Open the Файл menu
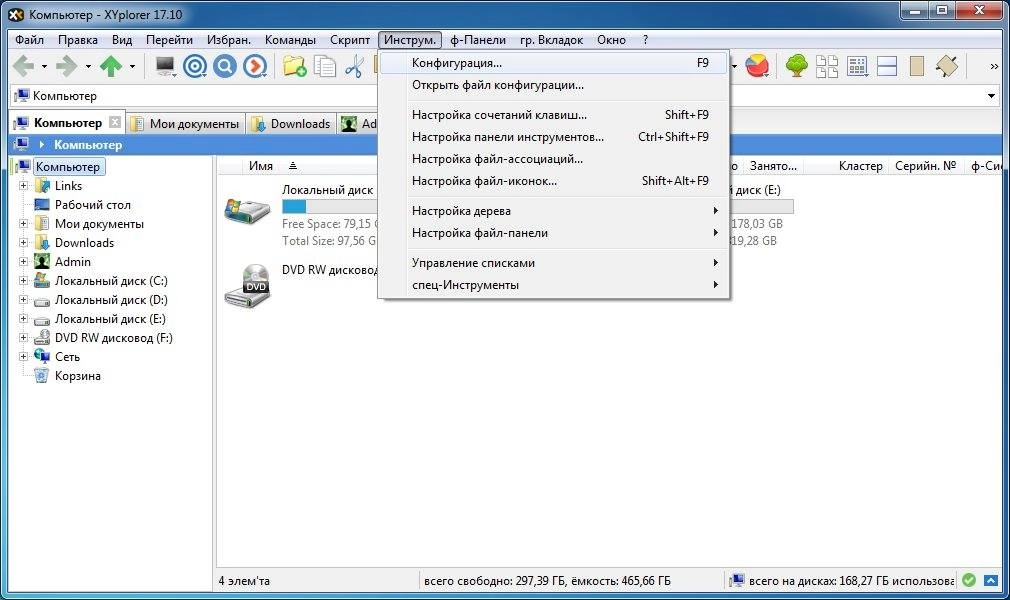The width and height of the screenshot is (1010, 600). (x=30, y=40)
